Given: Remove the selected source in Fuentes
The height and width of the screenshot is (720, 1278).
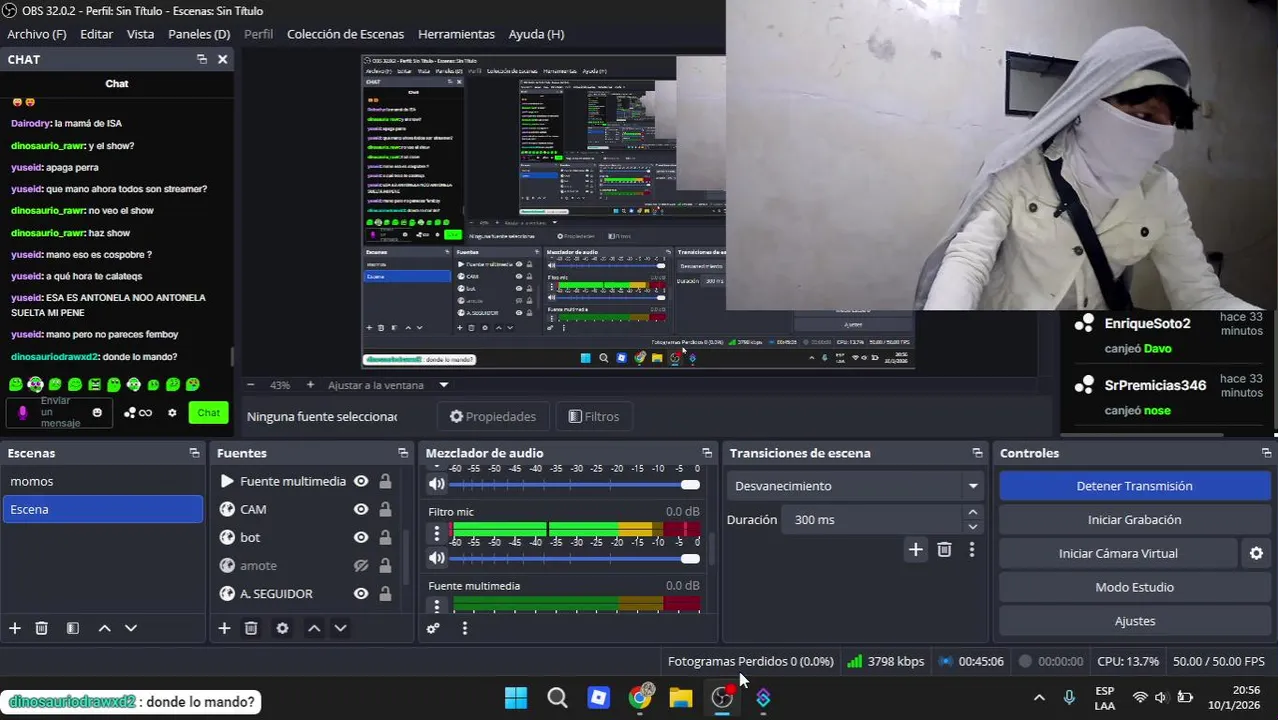Looking at the screenshot, I should [x=251, y=628].
